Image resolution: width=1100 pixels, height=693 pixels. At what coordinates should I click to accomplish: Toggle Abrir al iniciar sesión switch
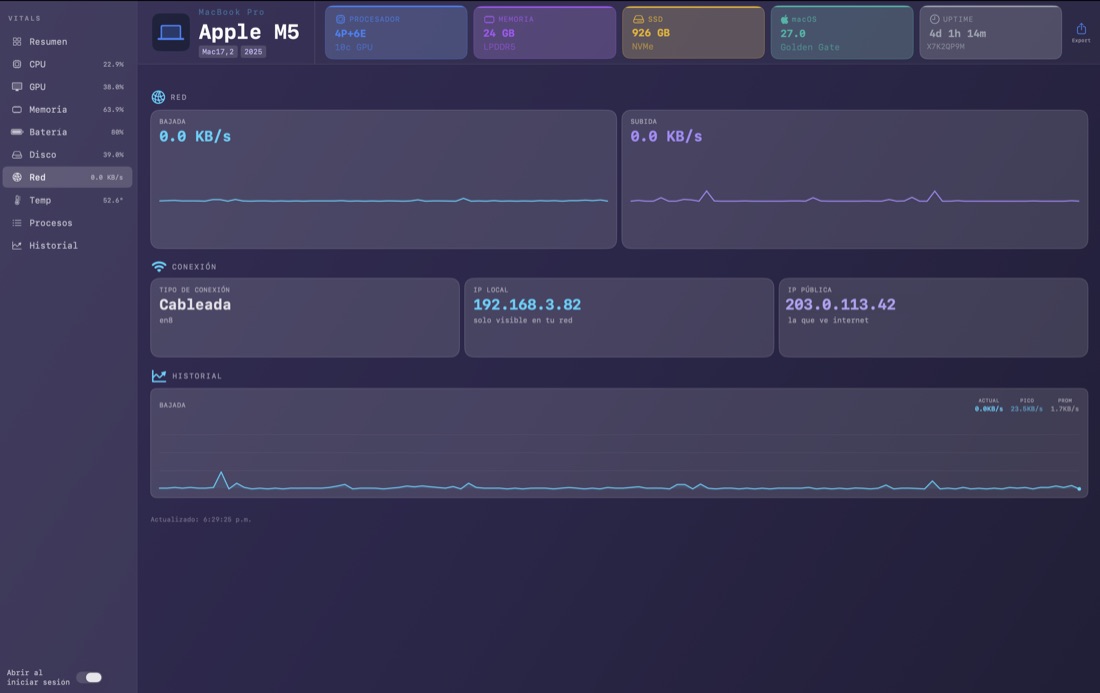pos(90,678)
